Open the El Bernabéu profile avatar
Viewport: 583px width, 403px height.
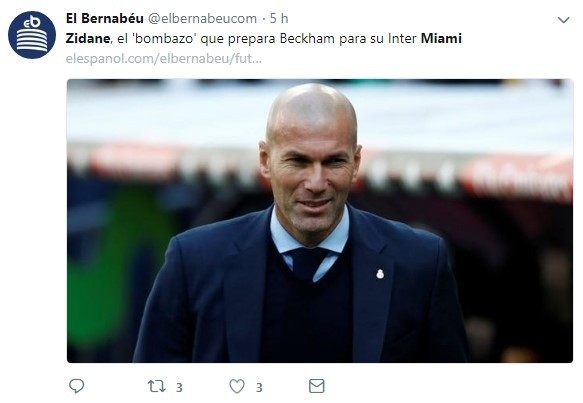(x=32, y=35)
